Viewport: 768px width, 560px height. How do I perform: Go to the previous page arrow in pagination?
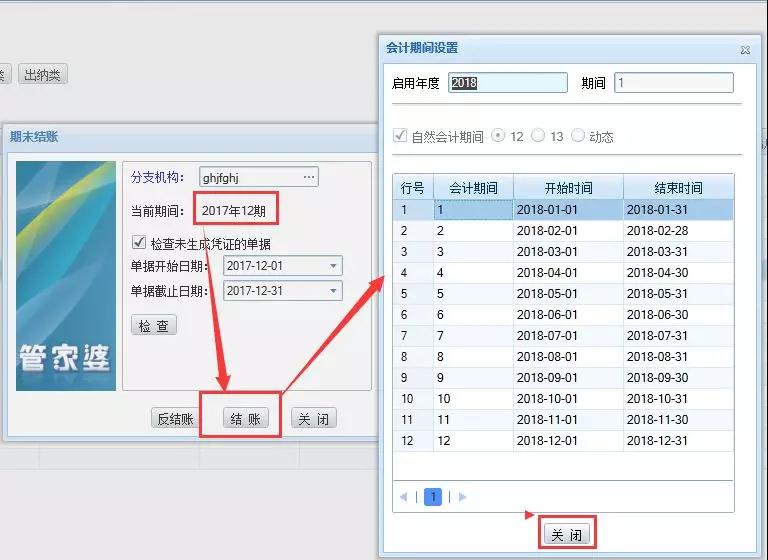point(404,497)
